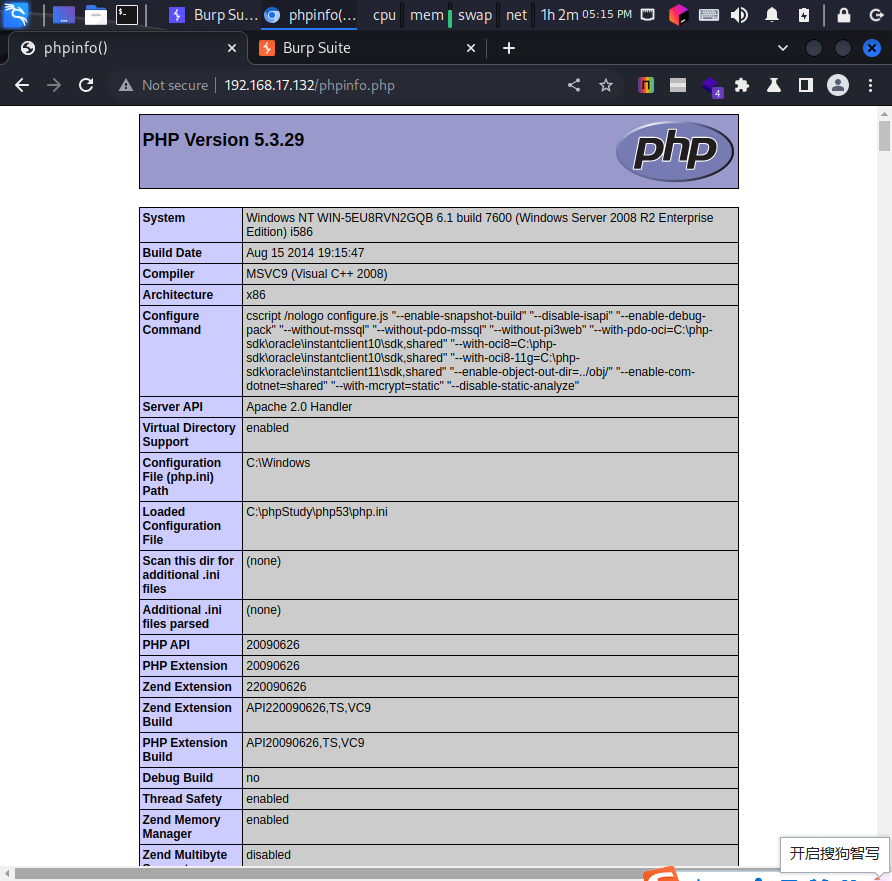The height and width of the screenshot is (881, 892).
Task: Click the PHP logo image
Action: click(675, 151)
